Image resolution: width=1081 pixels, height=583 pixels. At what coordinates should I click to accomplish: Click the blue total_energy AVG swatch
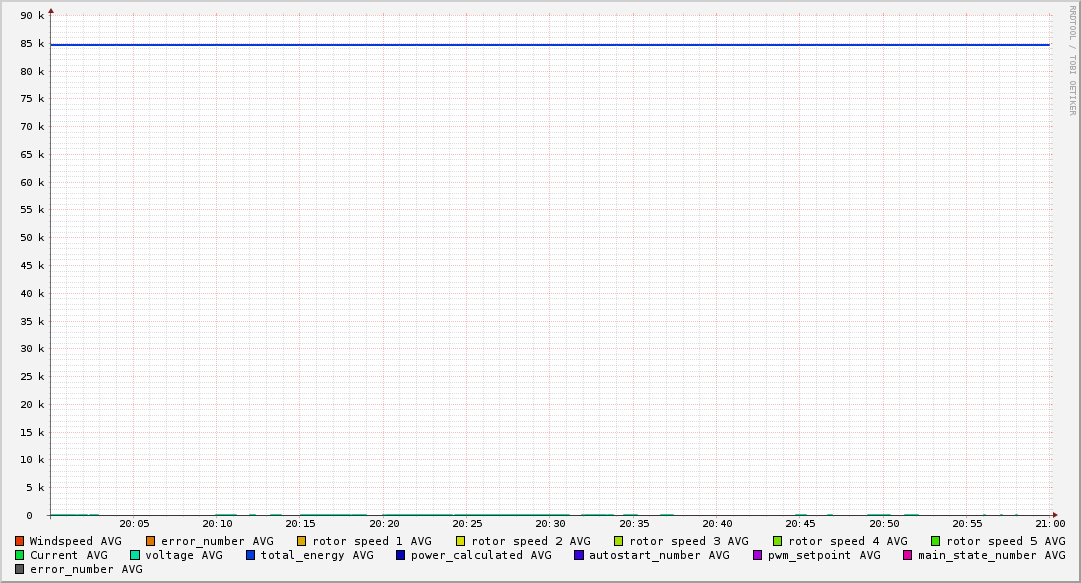point(251,555)
